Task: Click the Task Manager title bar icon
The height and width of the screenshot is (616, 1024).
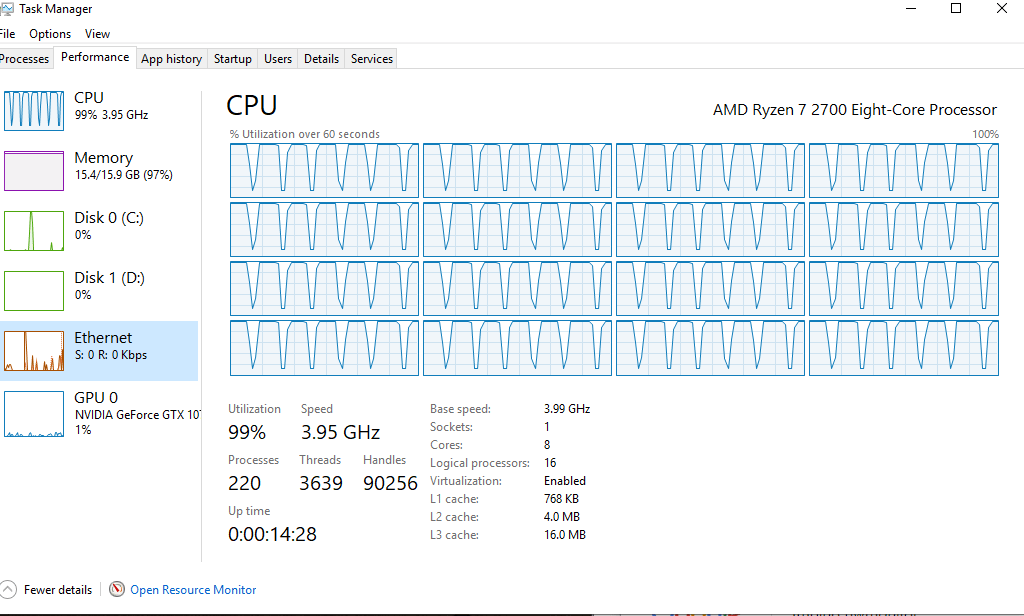Action: tap(10, 8)
